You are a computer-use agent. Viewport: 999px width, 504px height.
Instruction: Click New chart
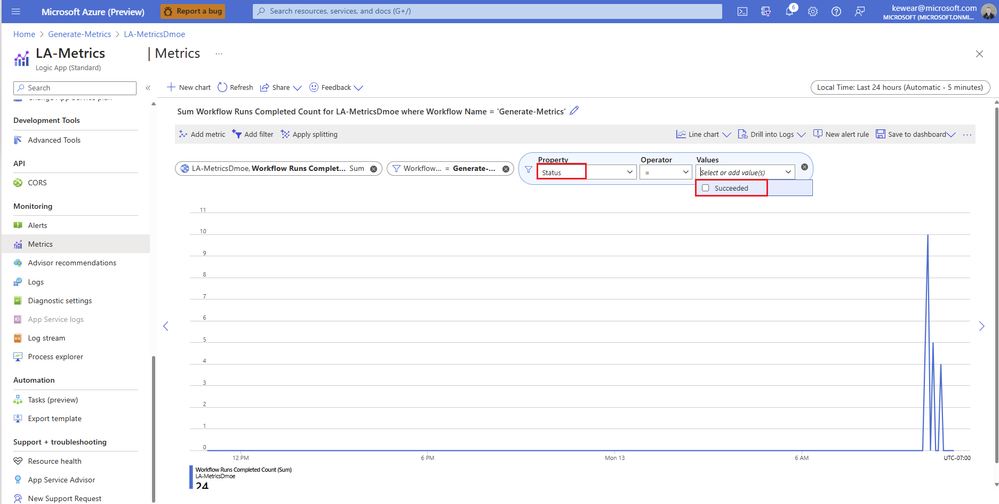tap(189, 87)
